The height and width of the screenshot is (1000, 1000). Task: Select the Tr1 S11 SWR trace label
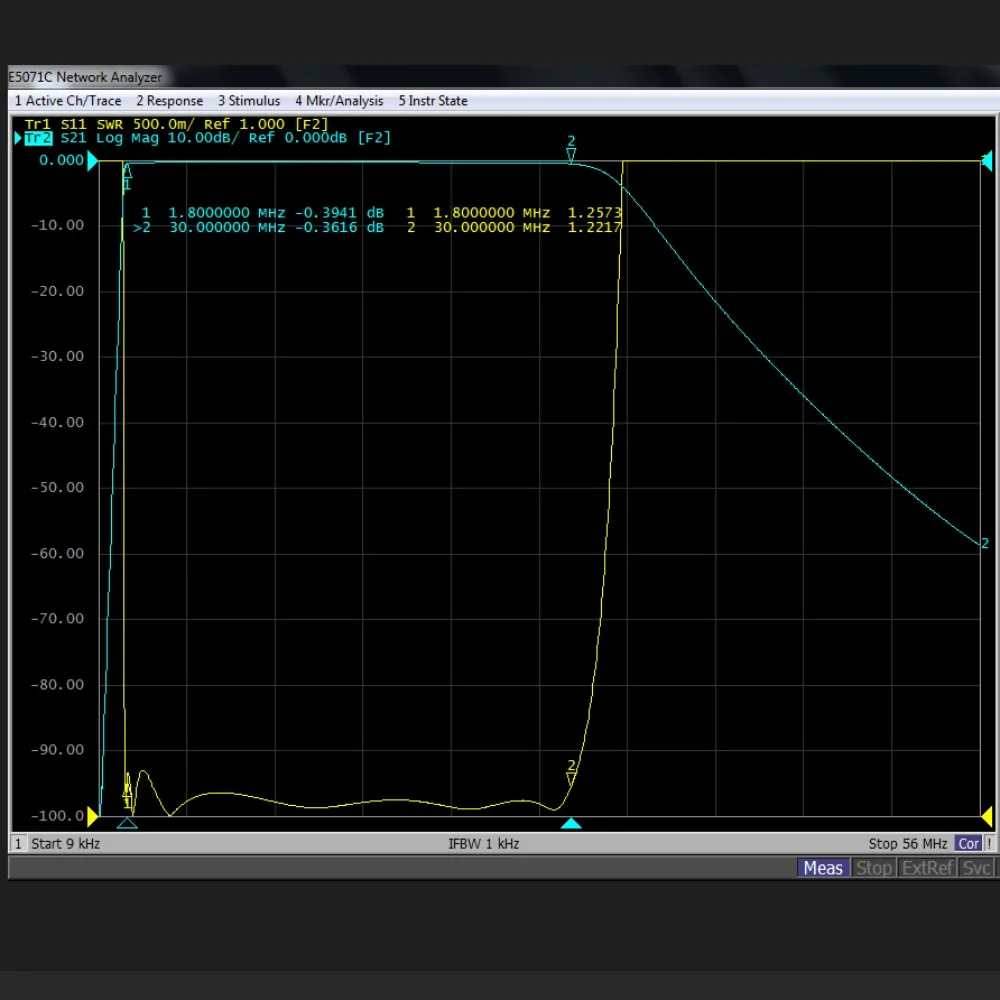click(176, 124)
